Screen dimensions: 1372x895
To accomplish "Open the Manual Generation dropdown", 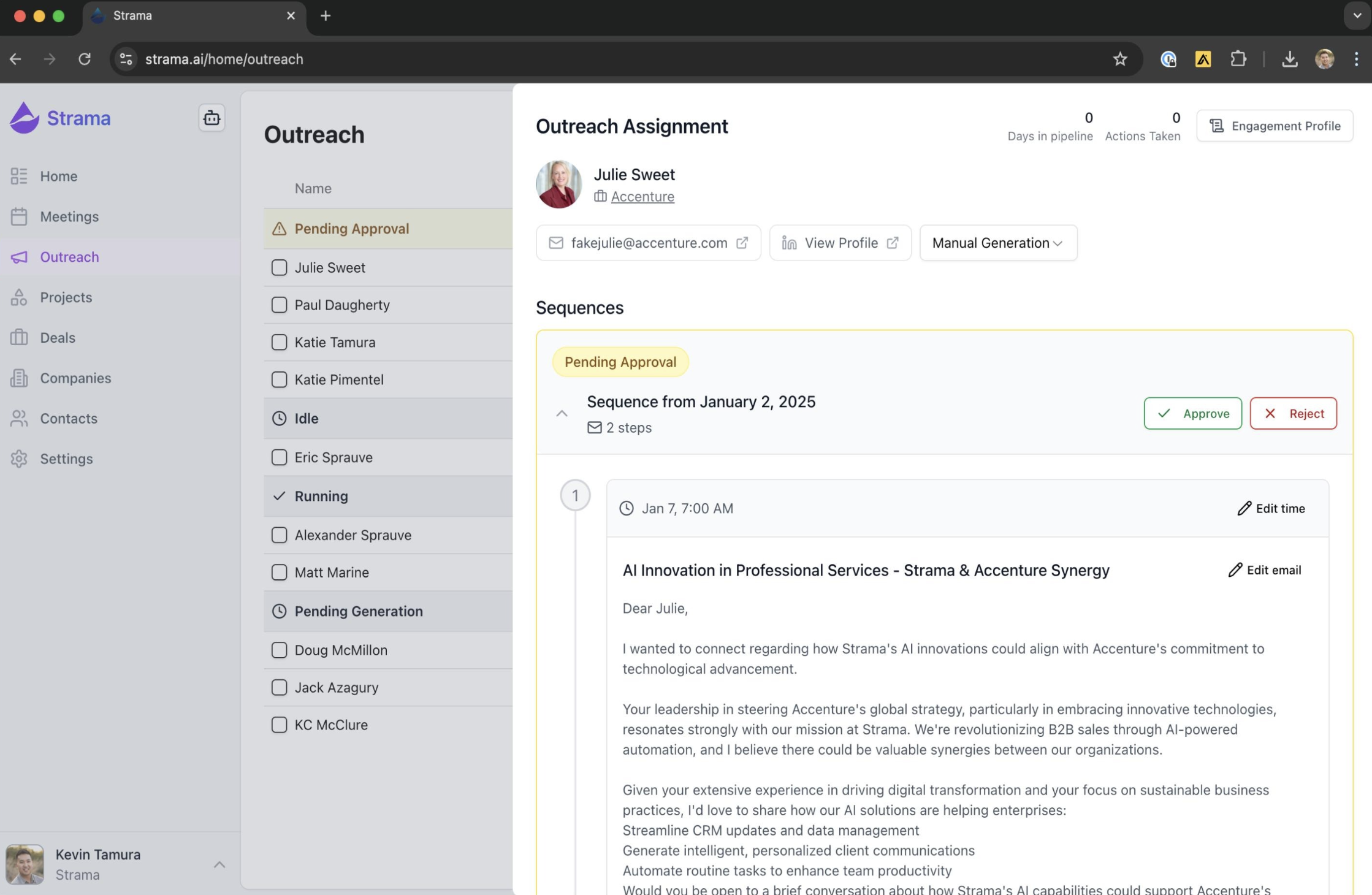I will pos(997,243).
